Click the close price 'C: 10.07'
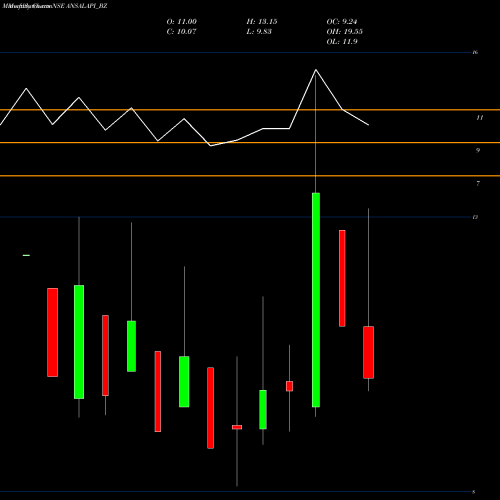 pyautogui.click(x=181, y=32)
